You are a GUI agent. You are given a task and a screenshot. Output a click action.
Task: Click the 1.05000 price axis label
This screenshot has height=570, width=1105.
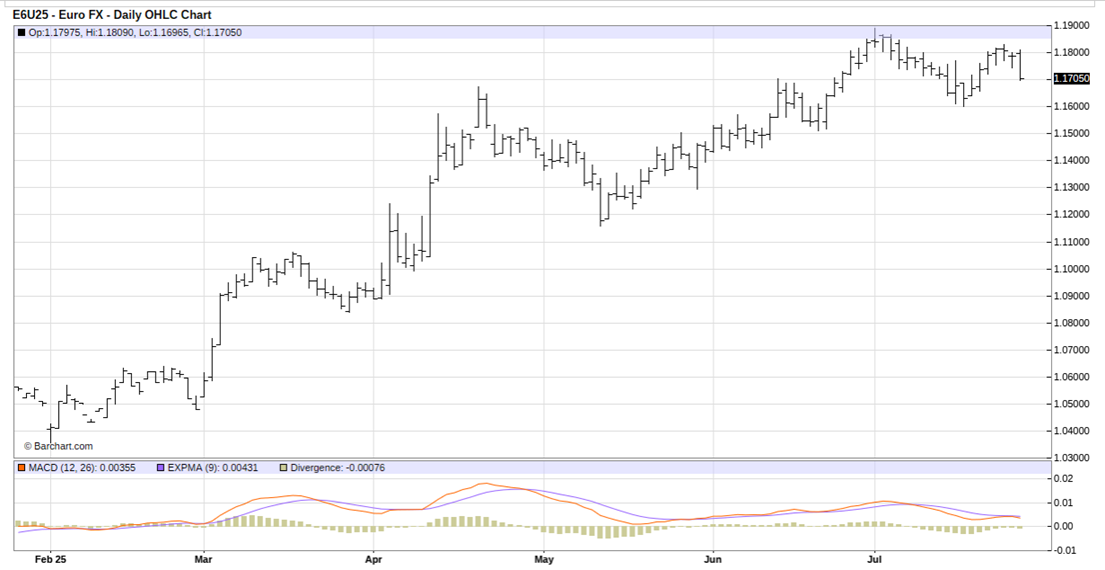(x=1071, y=404)
